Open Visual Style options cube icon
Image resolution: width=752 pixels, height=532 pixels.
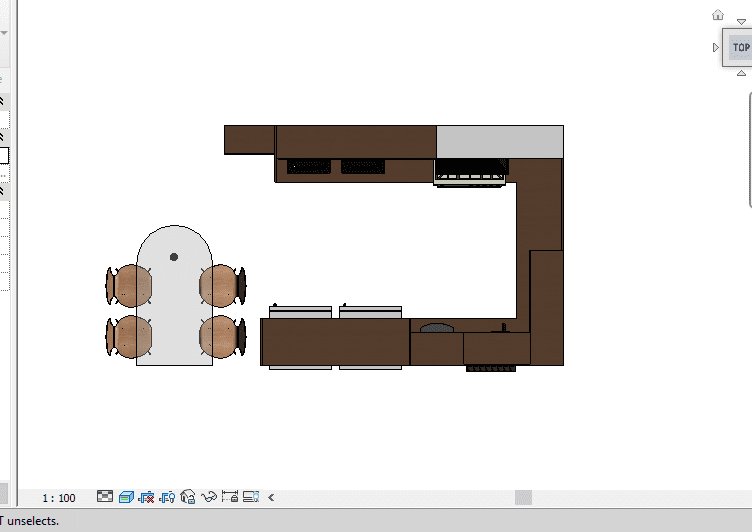126,497
